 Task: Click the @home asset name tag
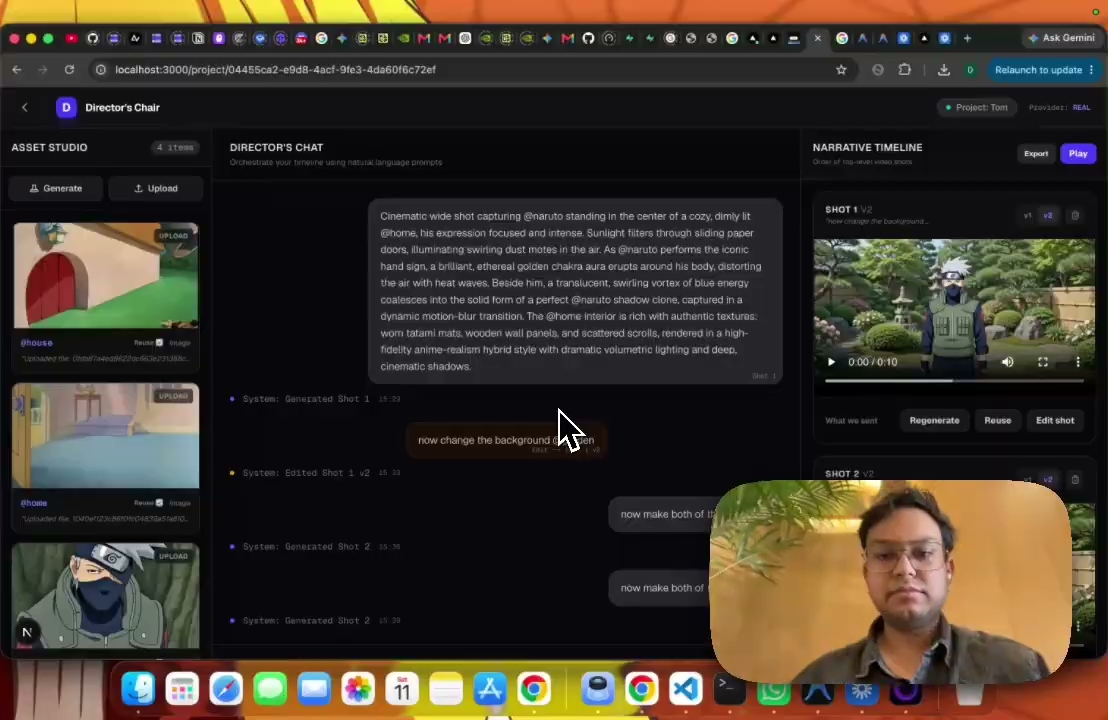pos(34,503)
